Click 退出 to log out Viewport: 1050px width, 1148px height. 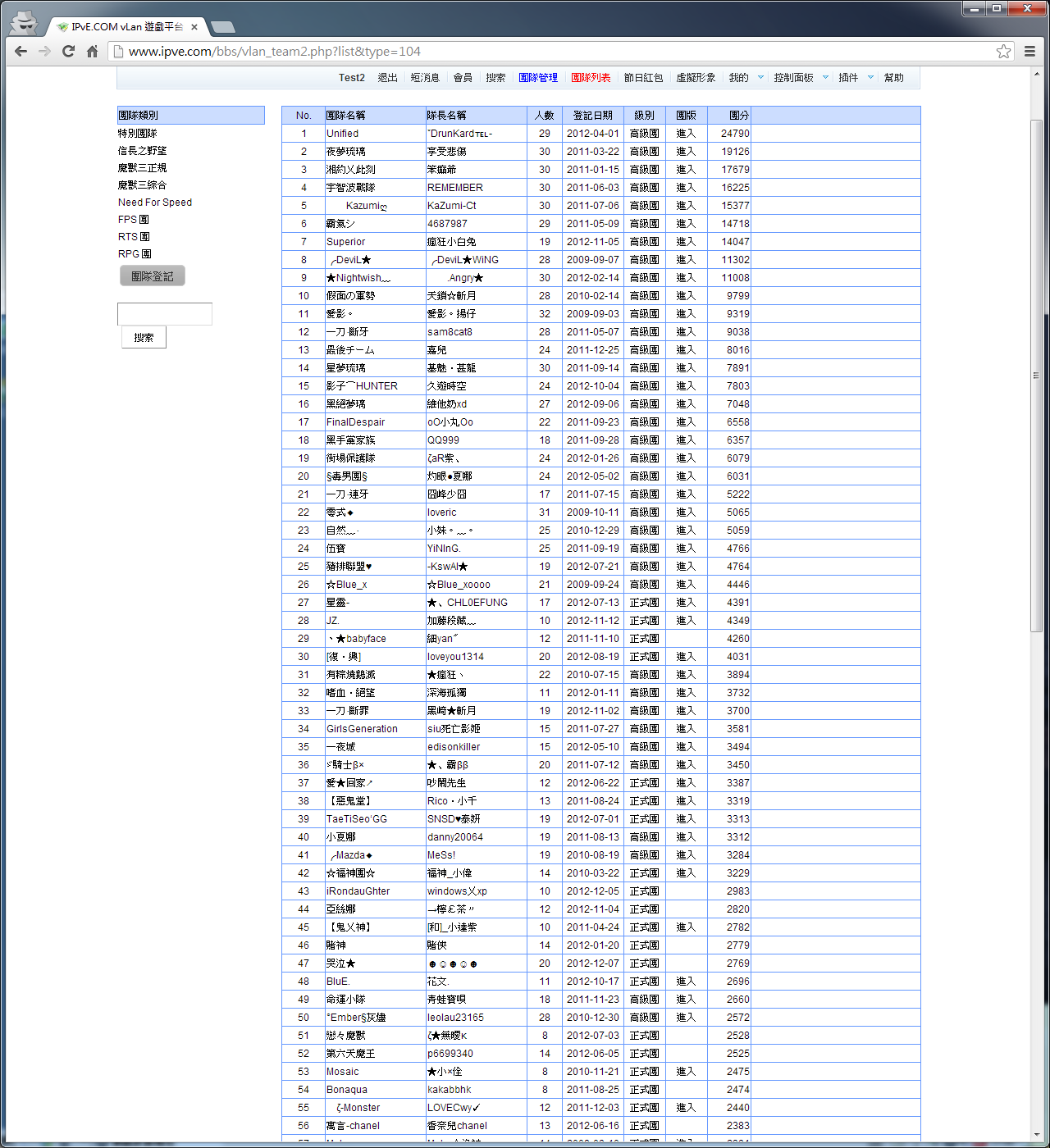pyautogui.click(x=387, y=78)
